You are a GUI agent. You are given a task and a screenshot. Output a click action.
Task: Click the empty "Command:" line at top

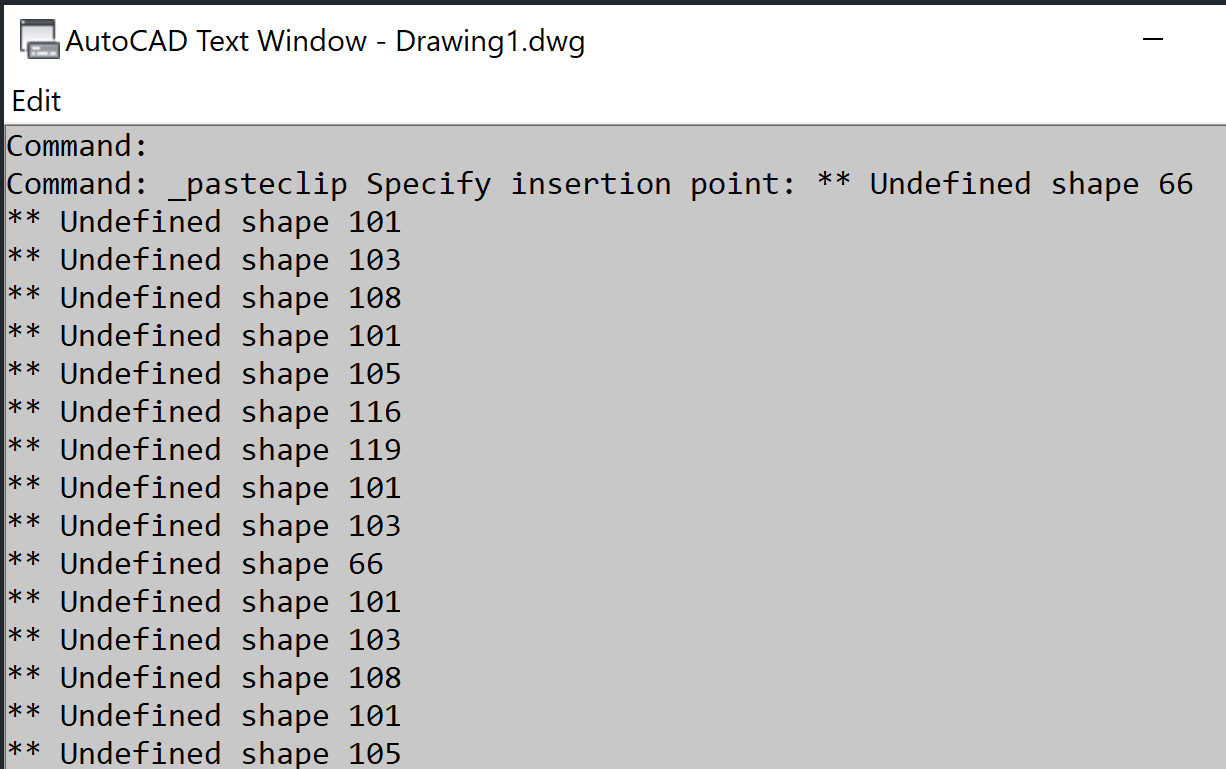tap(78, 146)
